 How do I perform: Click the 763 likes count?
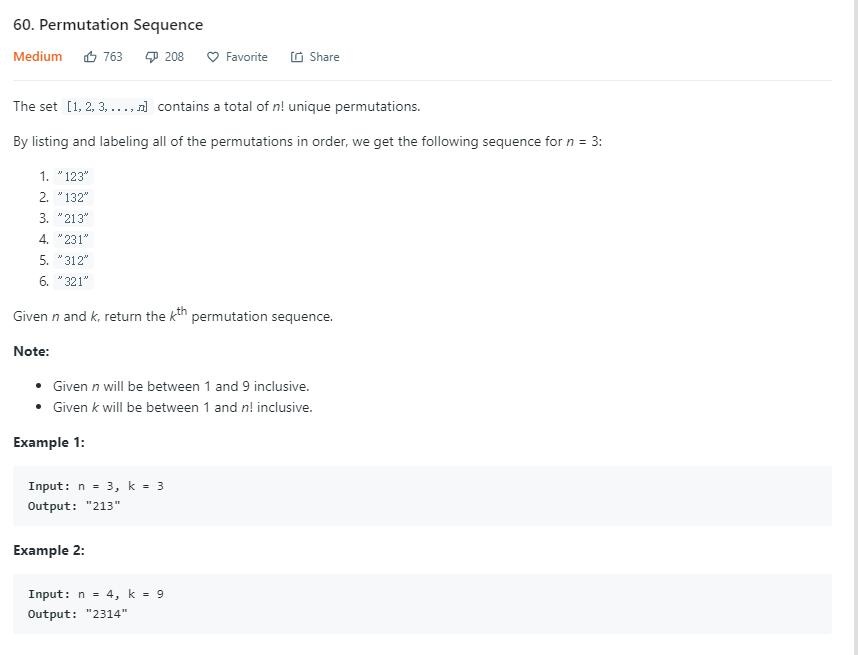113,57
